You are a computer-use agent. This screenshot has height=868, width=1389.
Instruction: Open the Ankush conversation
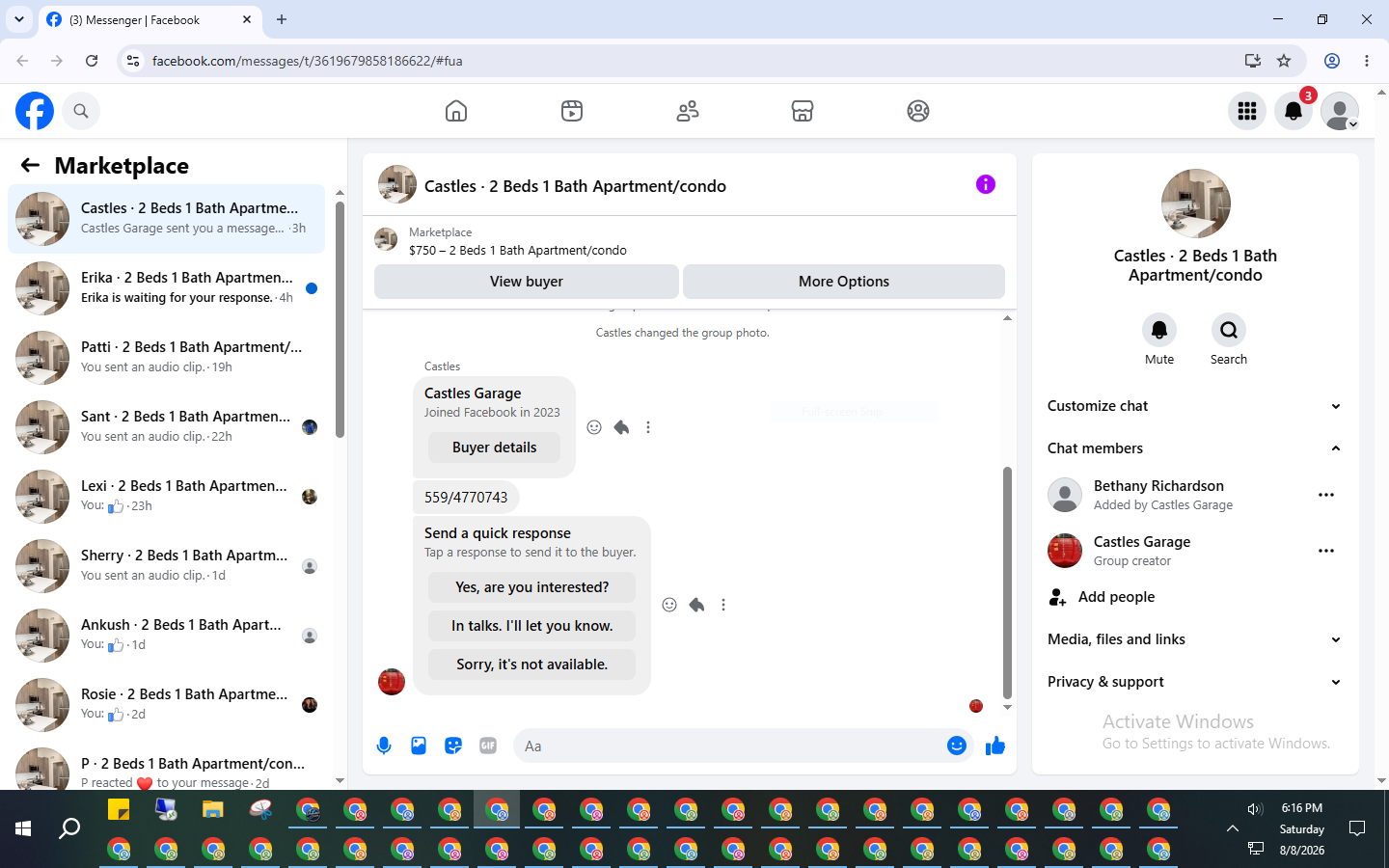click(167, 636)
